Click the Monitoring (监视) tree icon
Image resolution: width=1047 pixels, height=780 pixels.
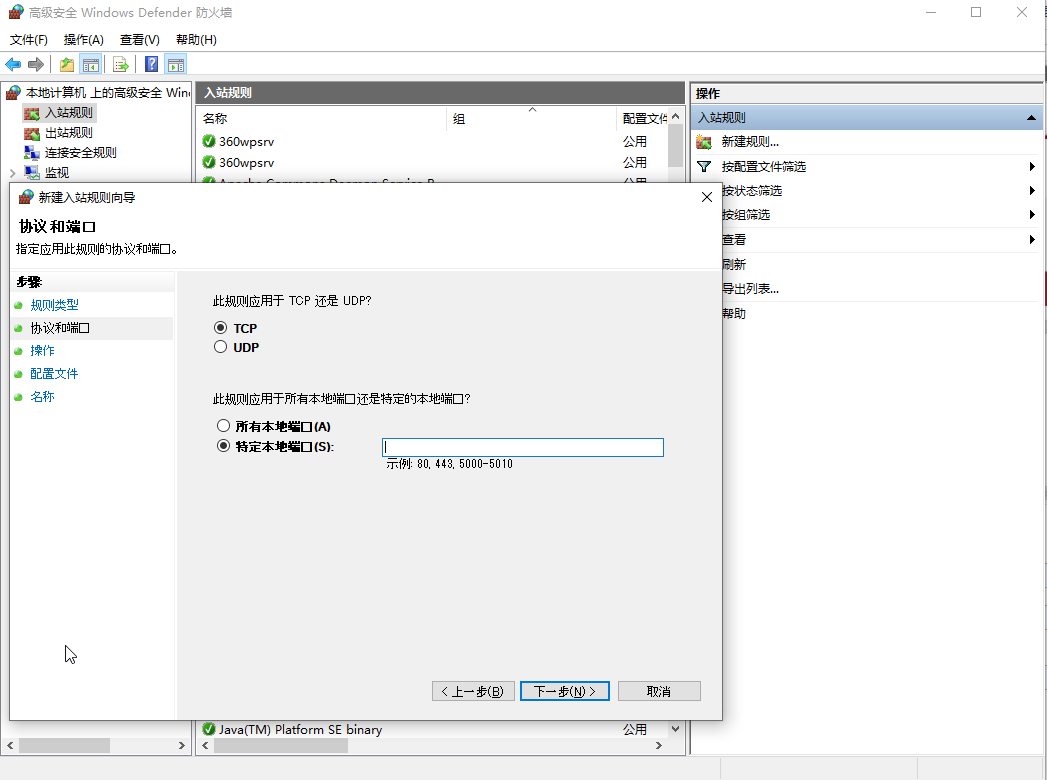pos(32,173)
